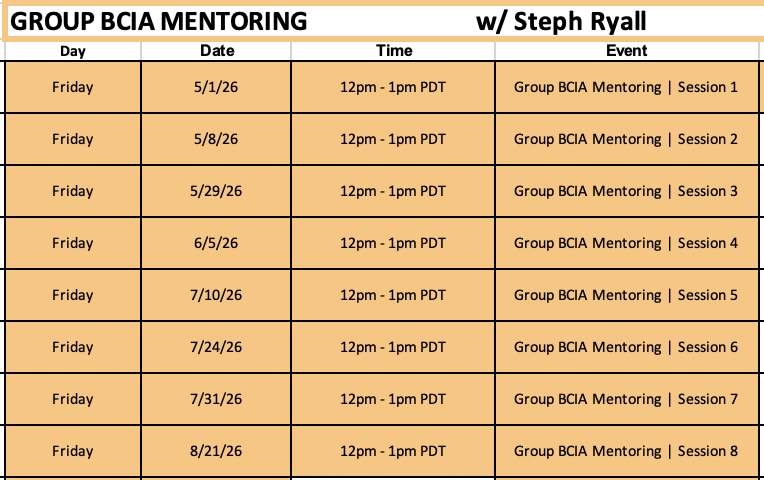The width and height of the screenshot is (764, 480).
Task: Select the 7/24/26 date cell
Action: [217, 347]
